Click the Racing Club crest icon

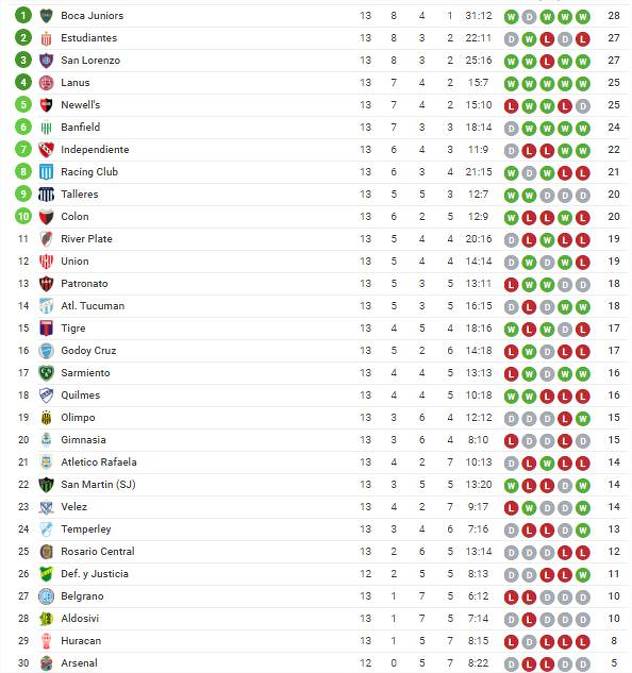(46, 172)
